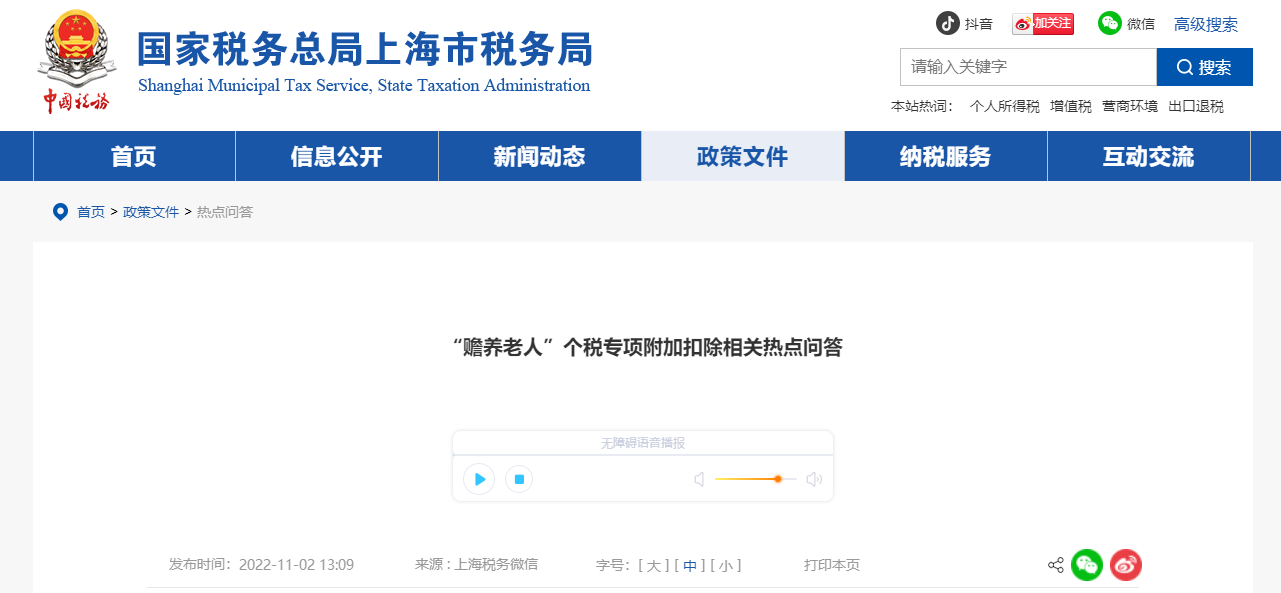Open the 新闻动态 section
The image size is (1281, 593).
(540, 156)
